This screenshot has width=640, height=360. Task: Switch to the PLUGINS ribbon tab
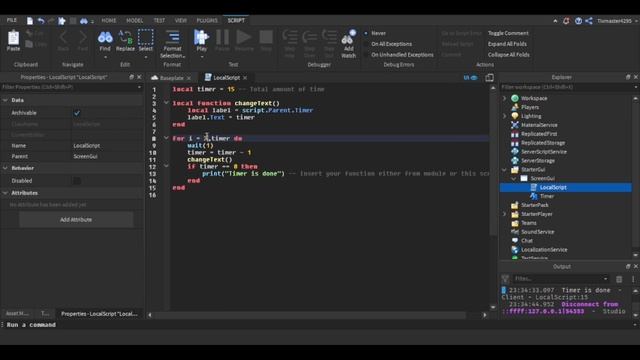207,20
